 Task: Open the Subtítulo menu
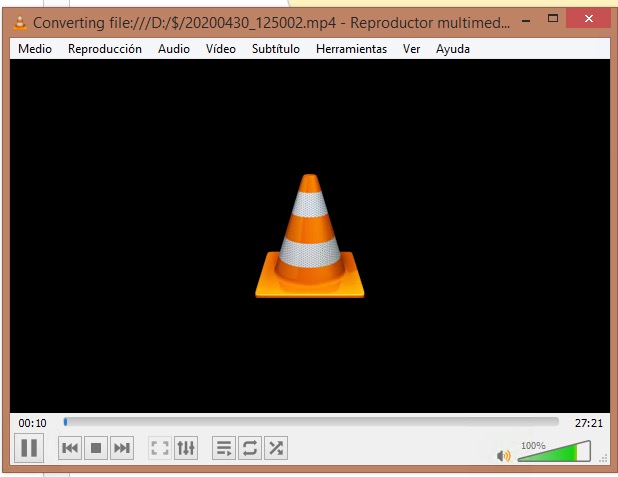point(276,49)
